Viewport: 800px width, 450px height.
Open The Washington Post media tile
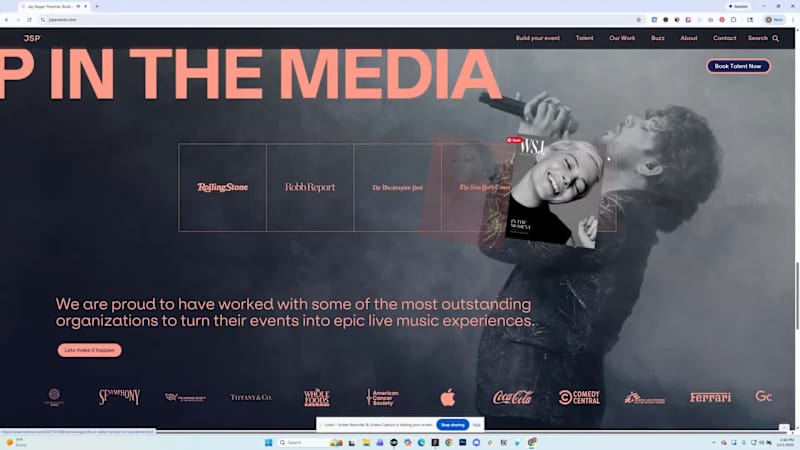click(x=397, y=187)
